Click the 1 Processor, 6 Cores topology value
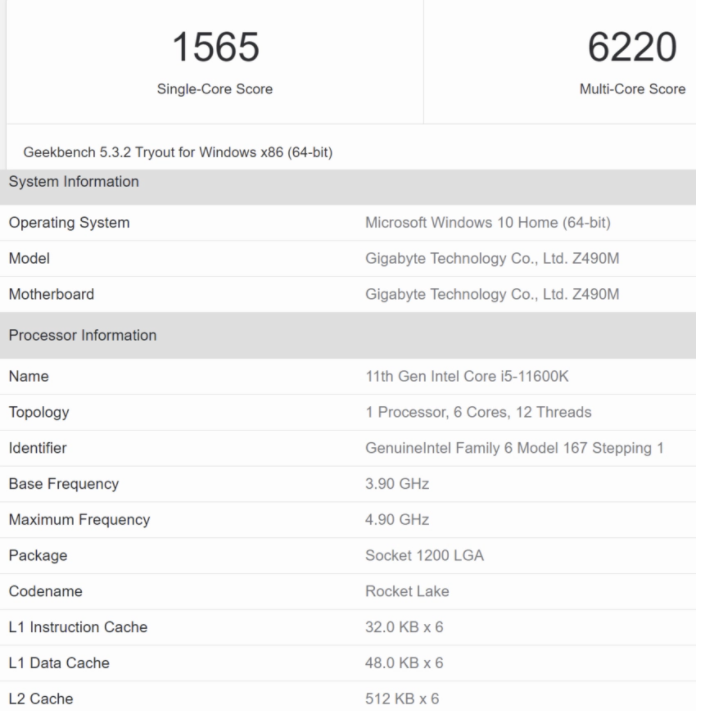The width and height of the screenshot is (701, 711). coord(480,412)
